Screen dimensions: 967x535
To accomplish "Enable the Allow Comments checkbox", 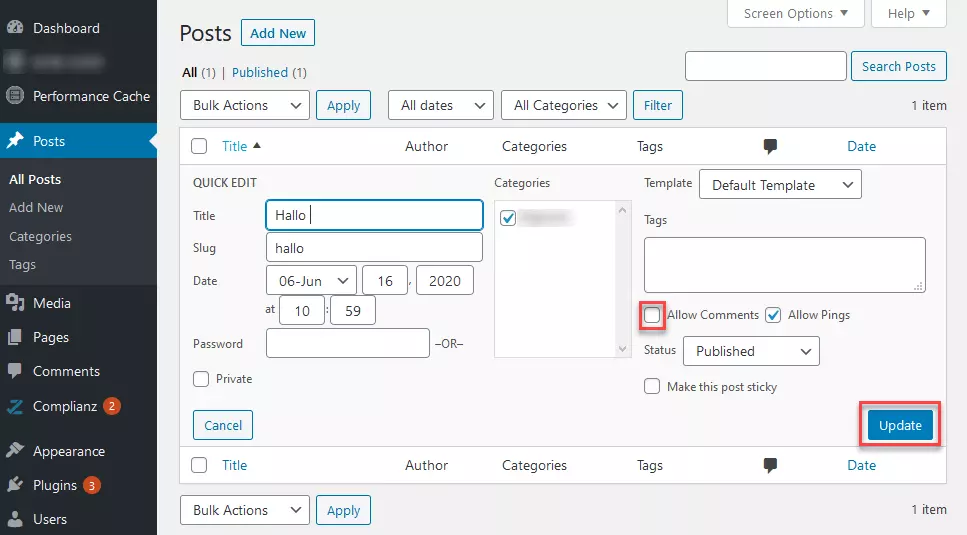I will point(653,315).
